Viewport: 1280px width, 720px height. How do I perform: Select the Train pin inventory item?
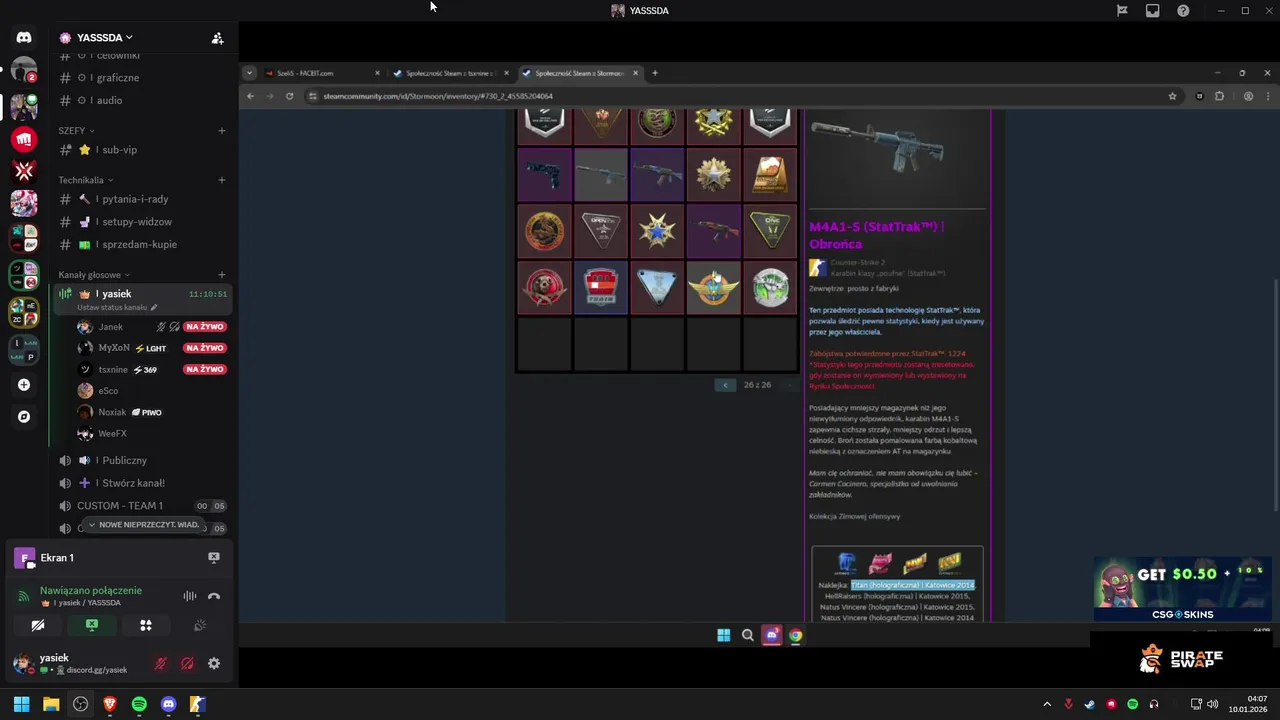[601, 288]
